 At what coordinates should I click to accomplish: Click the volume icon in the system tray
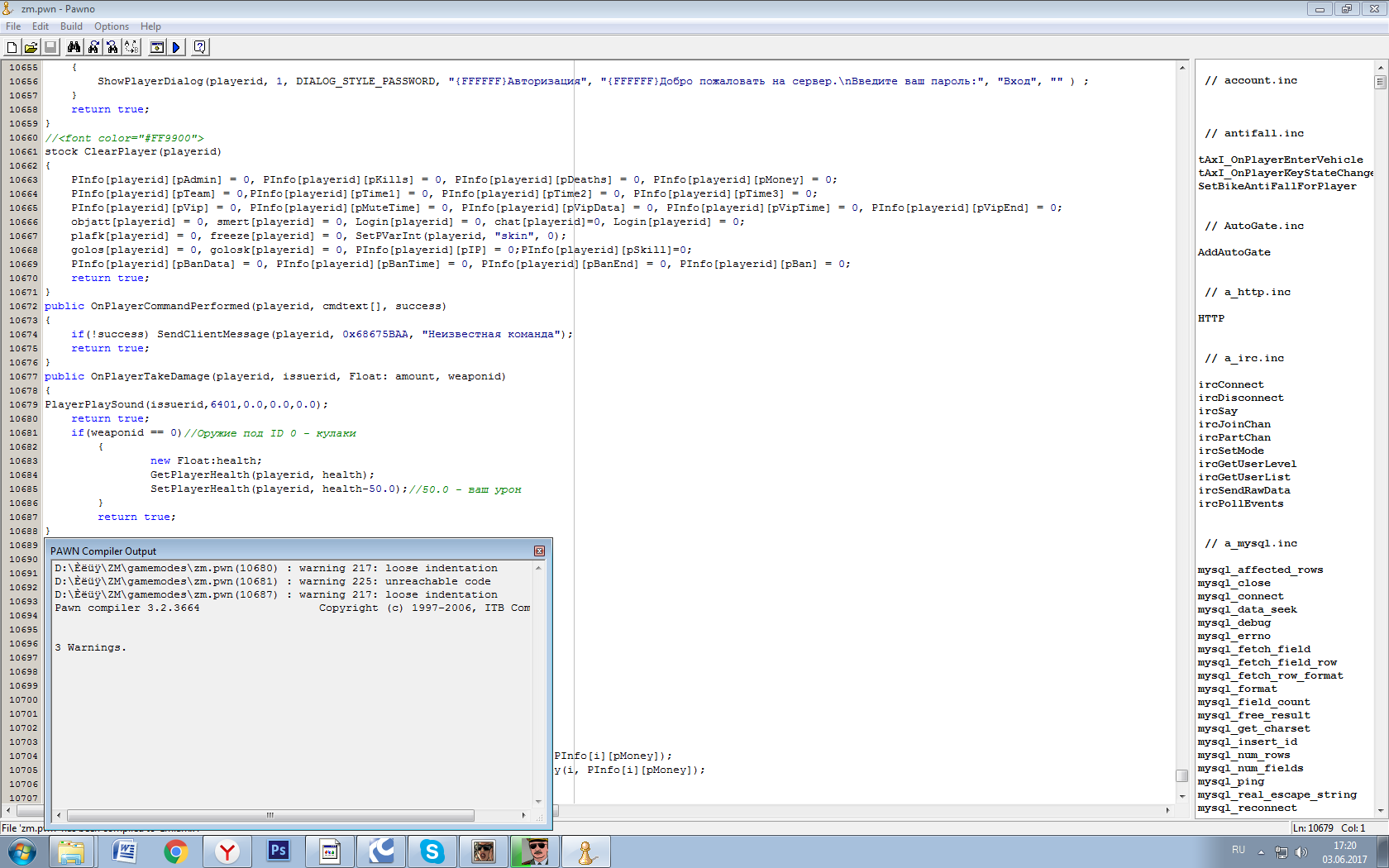[1301, 852]
